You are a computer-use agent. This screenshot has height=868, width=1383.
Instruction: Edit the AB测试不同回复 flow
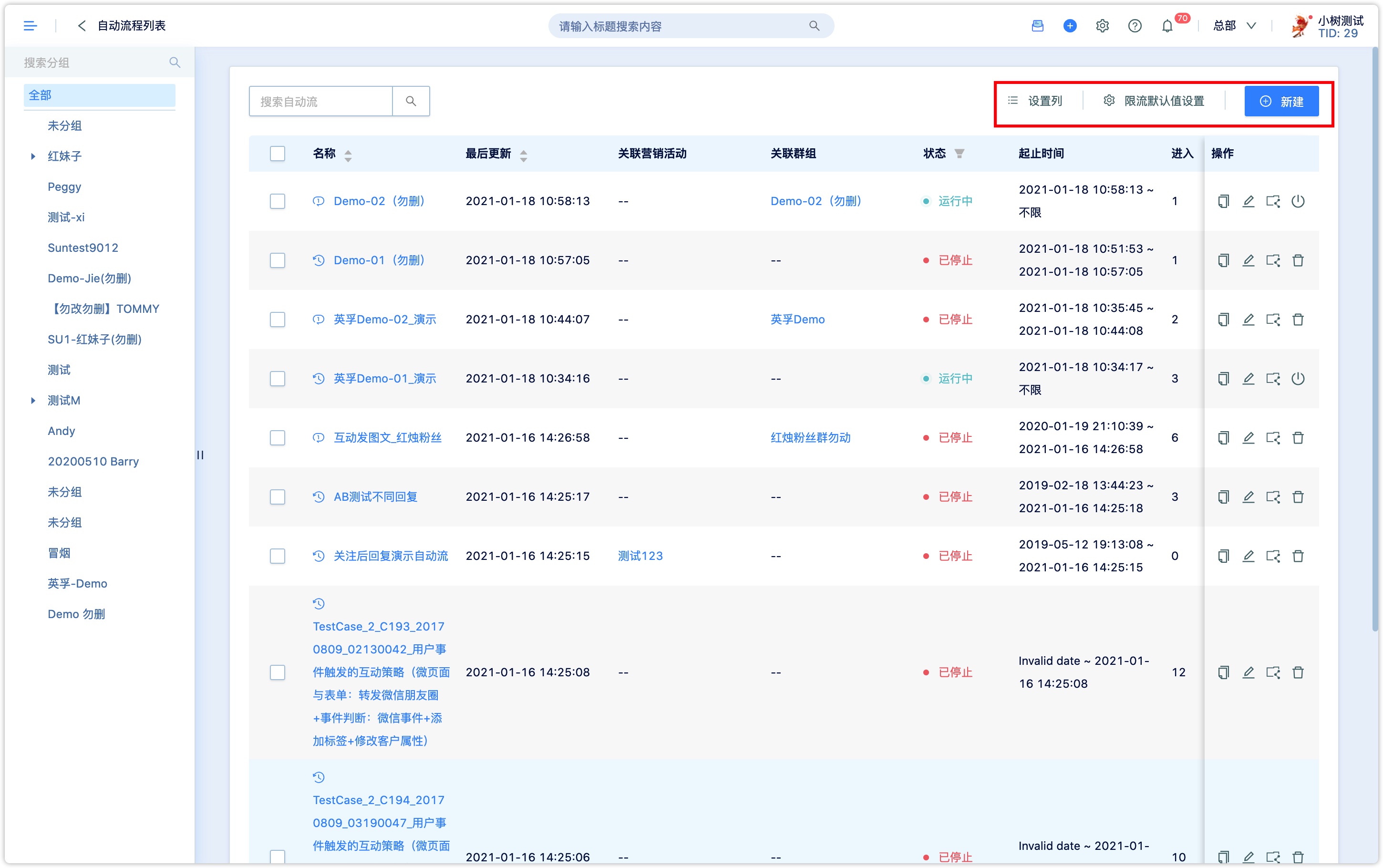point(1248,497)
